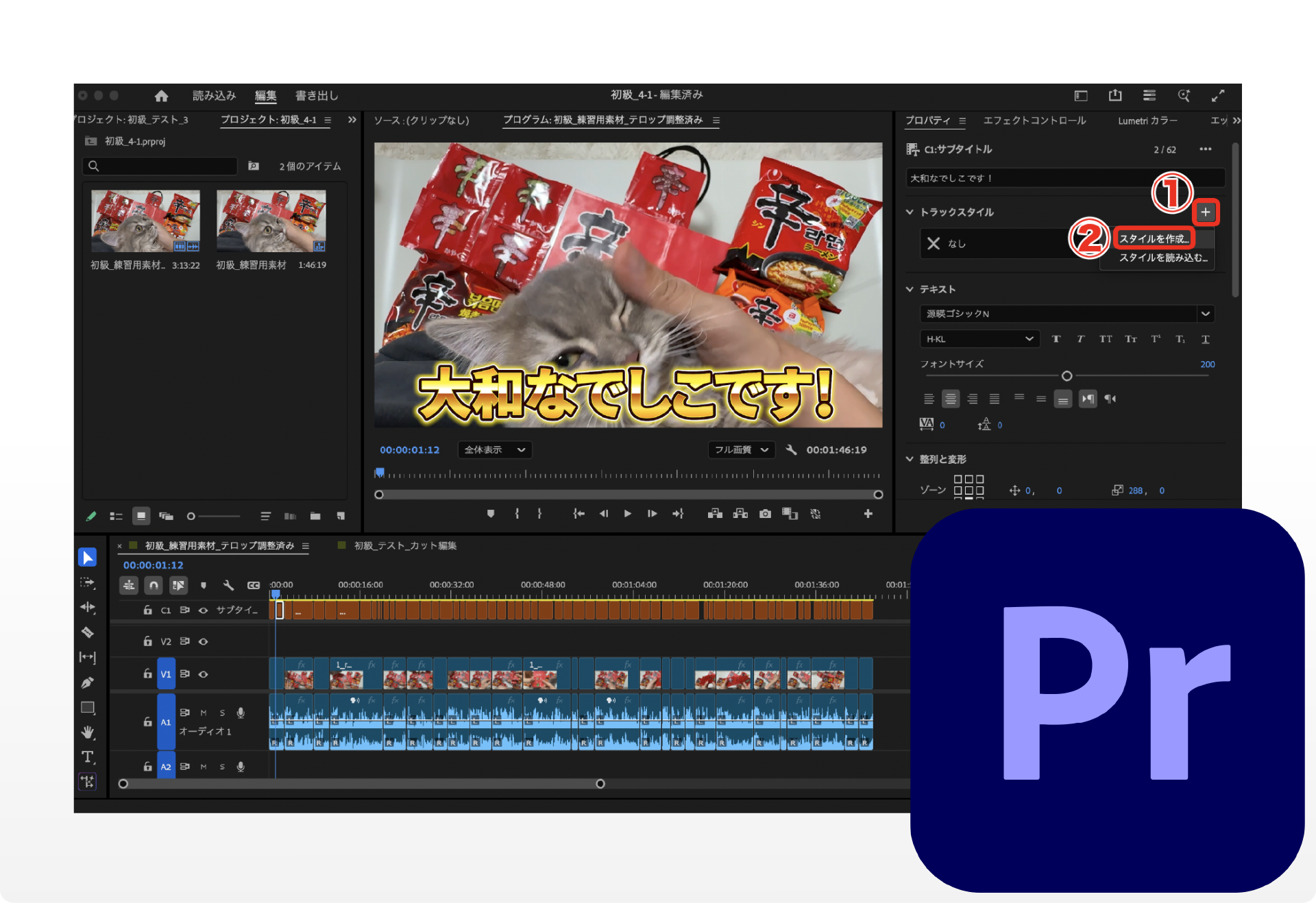This screenshot has width=1316, height=903.
Task: Collapse the テキスト section
Action: [x=910, y=289]
